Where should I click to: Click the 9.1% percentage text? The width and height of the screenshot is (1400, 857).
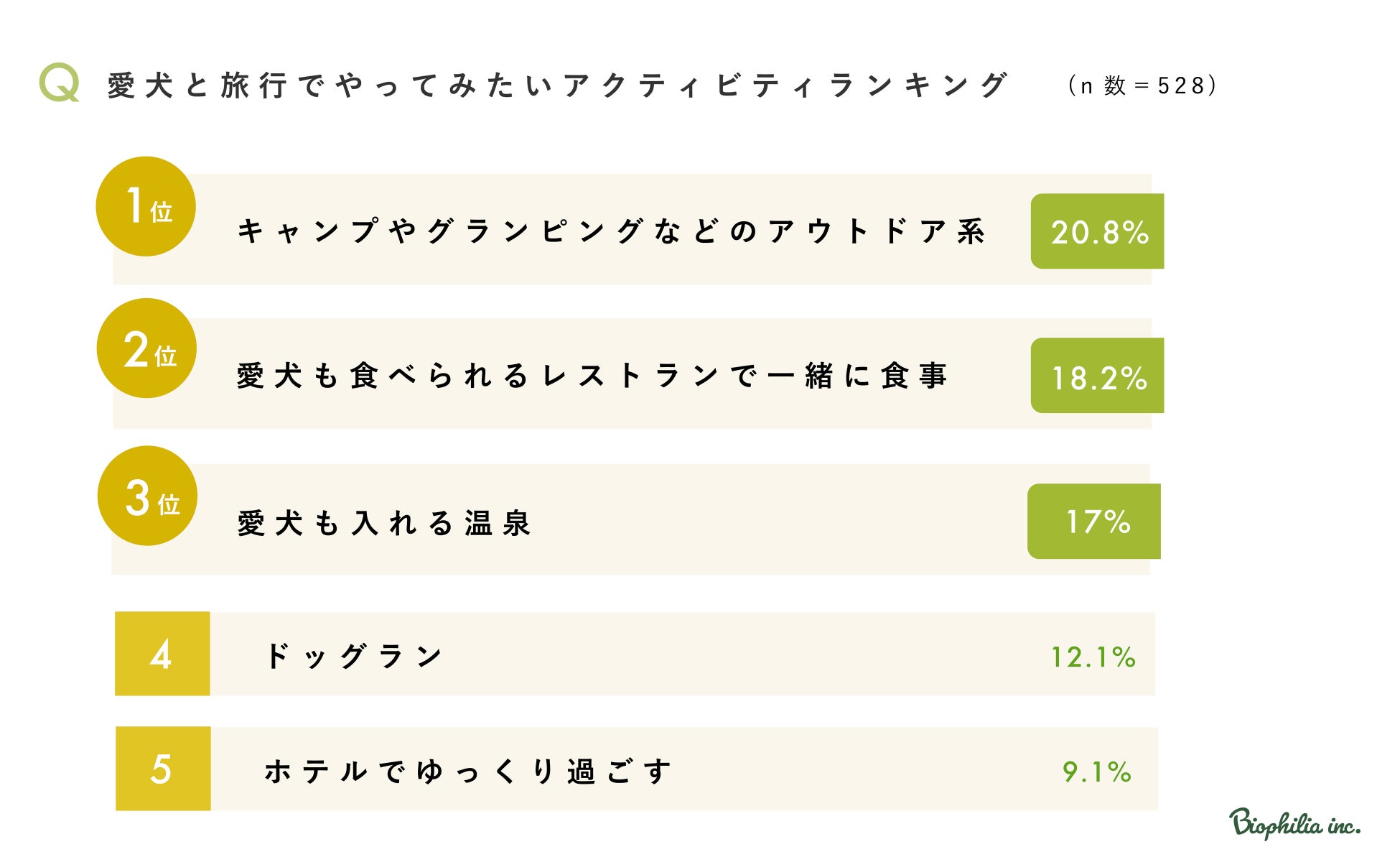pos(1096,772)
